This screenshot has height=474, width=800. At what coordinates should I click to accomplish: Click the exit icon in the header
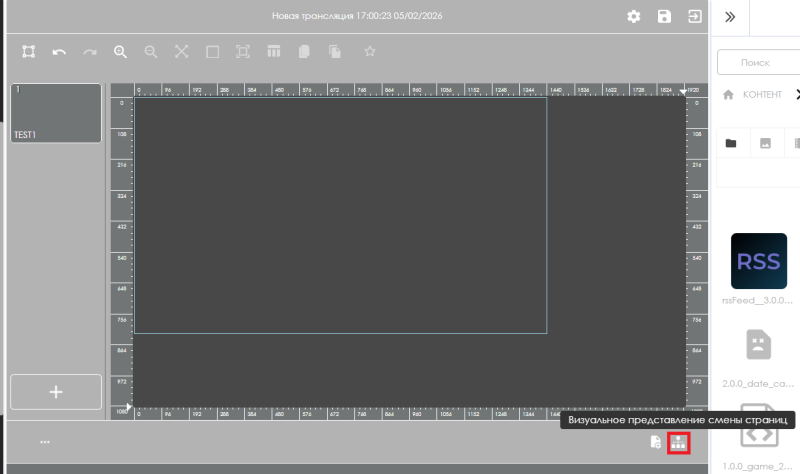point(694,17)
